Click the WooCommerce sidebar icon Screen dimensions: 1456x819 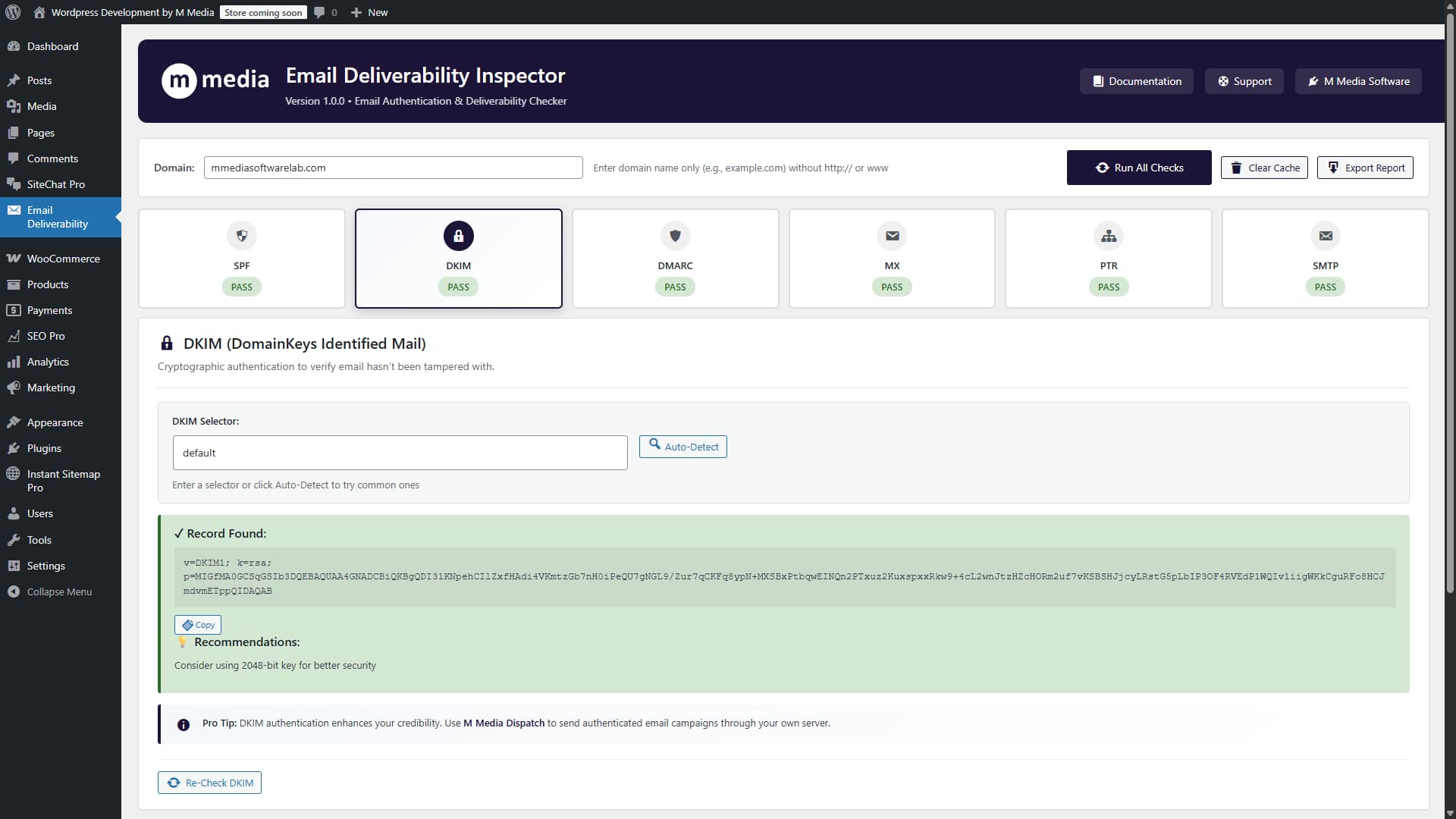coord(14,258)
